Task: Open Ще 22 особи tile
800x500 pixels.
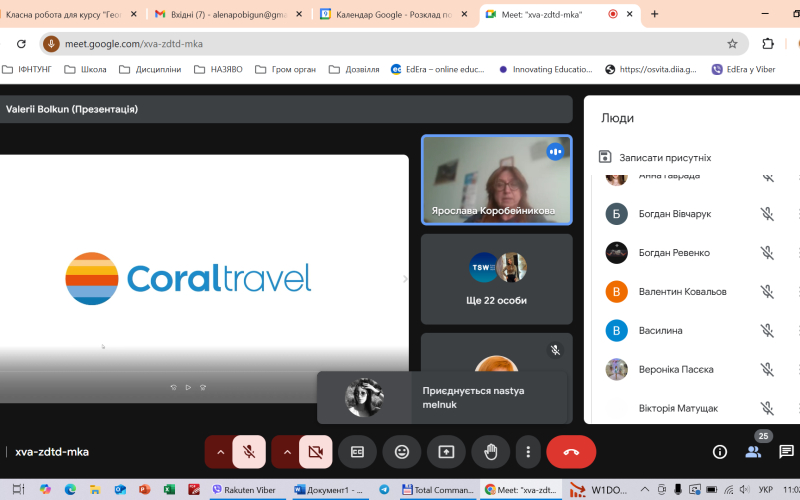Action: tap(496, 279)
